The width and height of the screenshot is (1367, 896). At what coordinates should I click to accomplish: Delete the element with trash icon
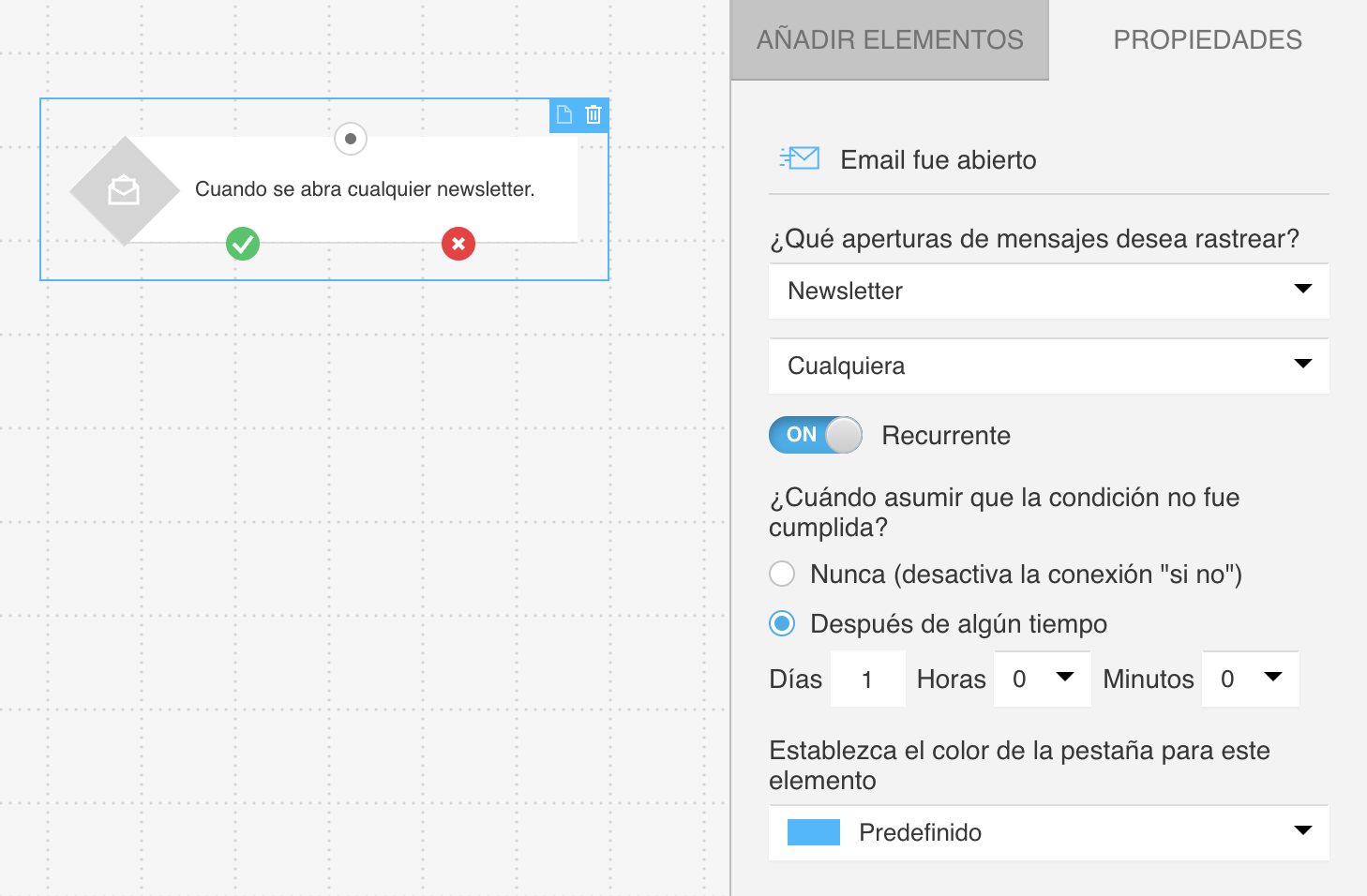pyautogui.click(x=593, y=114)
